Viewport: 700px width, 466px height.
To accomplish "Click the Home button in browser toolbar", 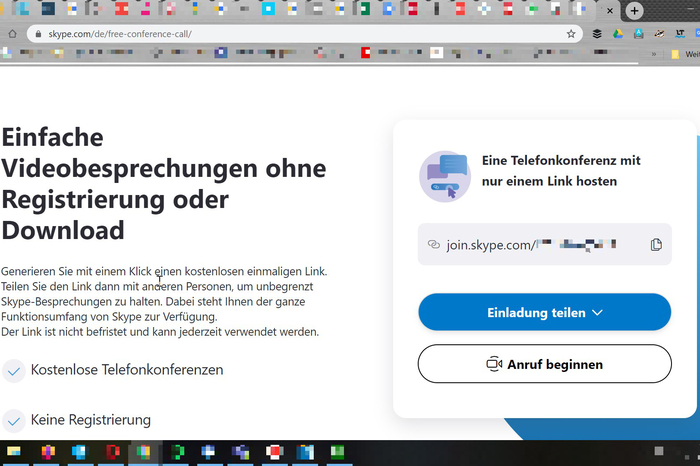I will [x=12, y=34].
